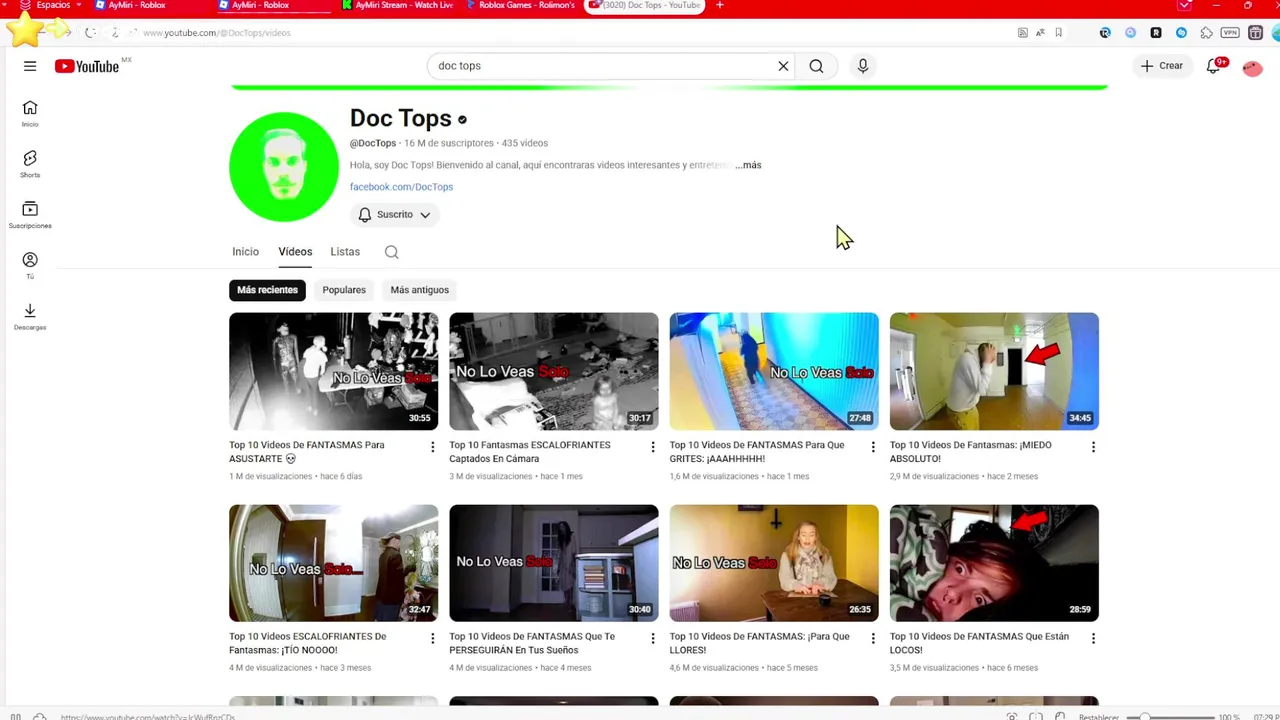Open thumbnail of Fantasmas ESCALOFRIANTES Captados En Cámara
The height and width of the screenshot is (720, 1280).
[554, 371]
